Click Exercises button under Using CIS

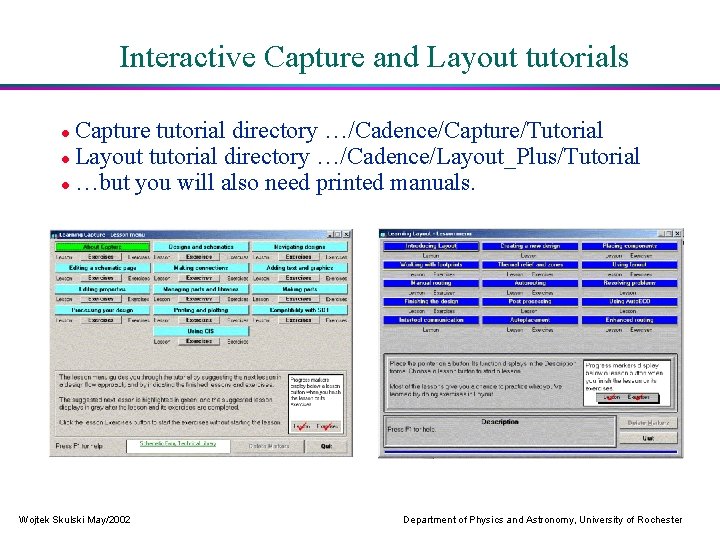(199, 341)
